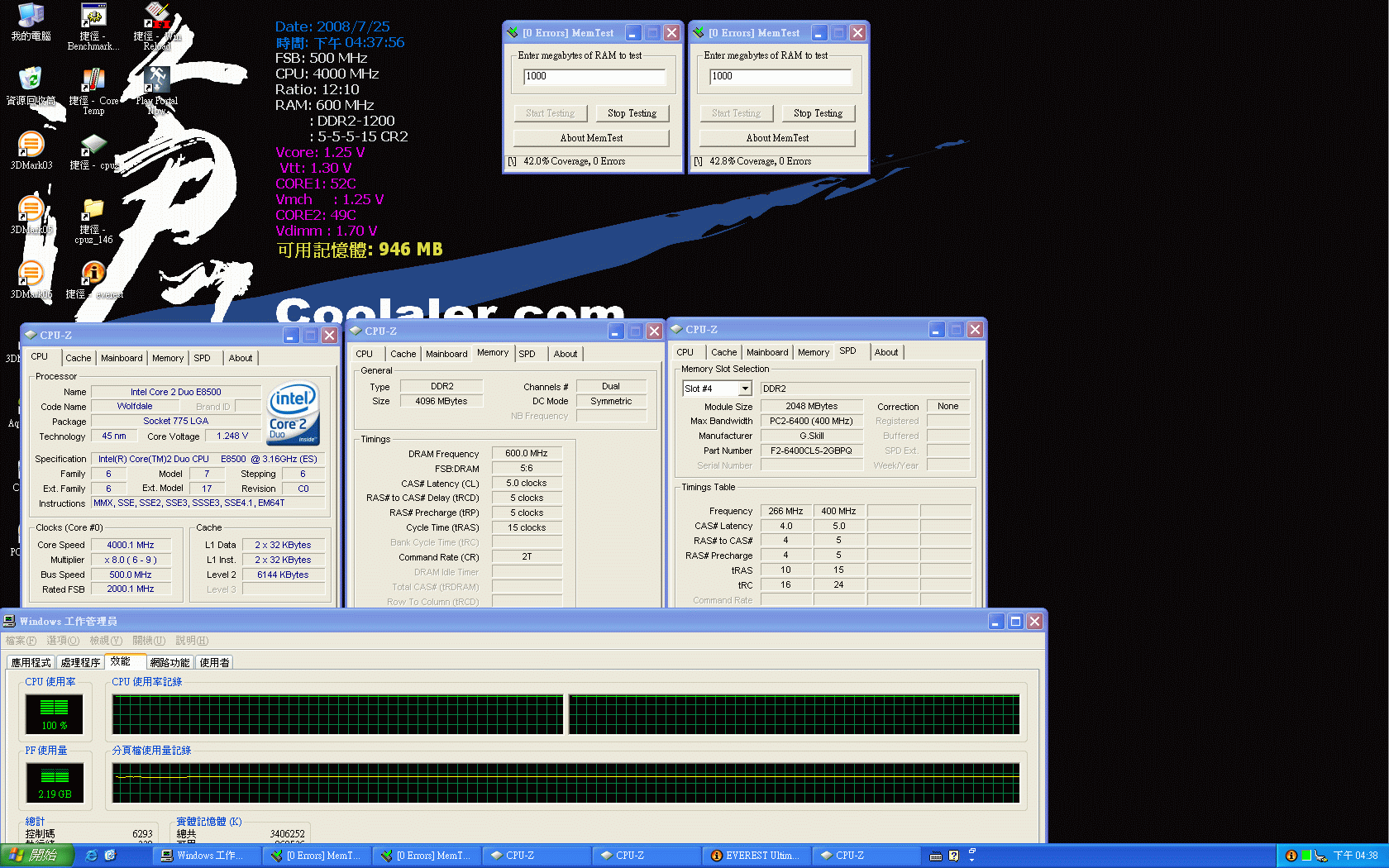Click the second MemTest window title icon
1389x868 pixels.
[x=699, y=33]
